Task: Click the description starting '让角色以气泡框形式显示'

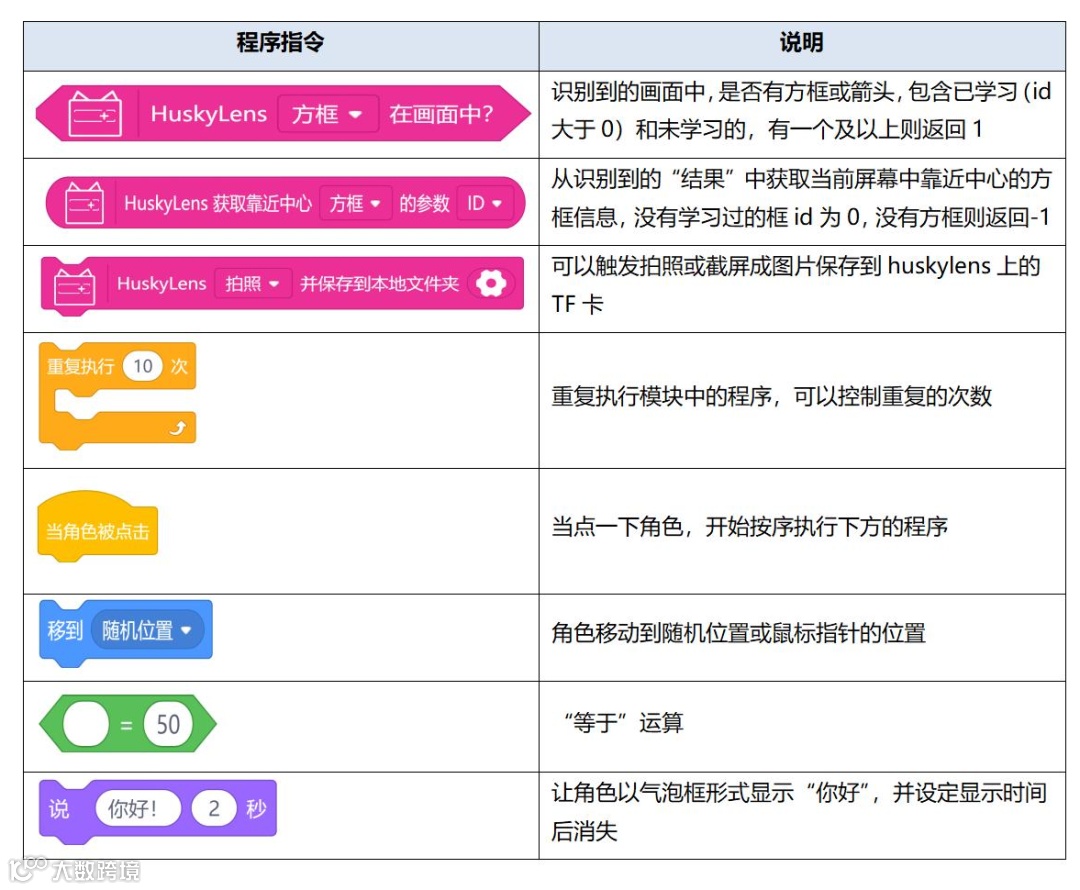Action: [x=798, y=811]
